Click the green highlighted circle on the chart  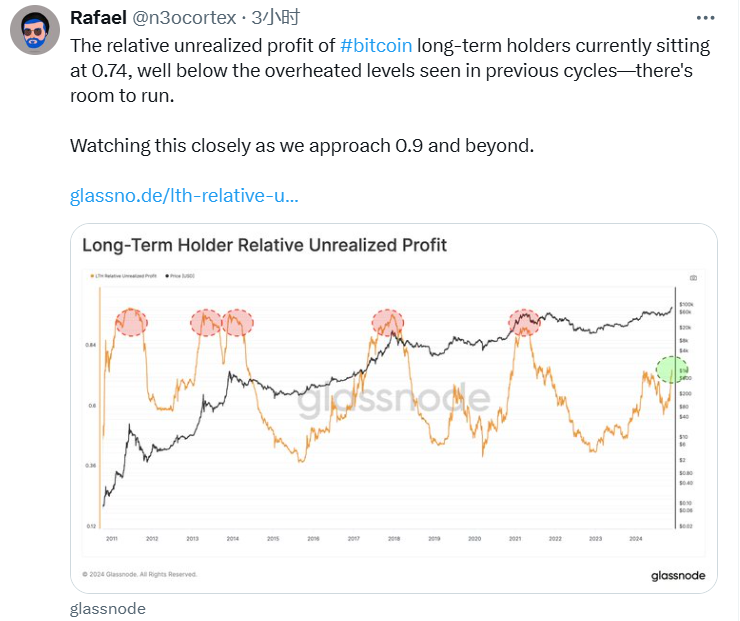(x=670, y=370)
